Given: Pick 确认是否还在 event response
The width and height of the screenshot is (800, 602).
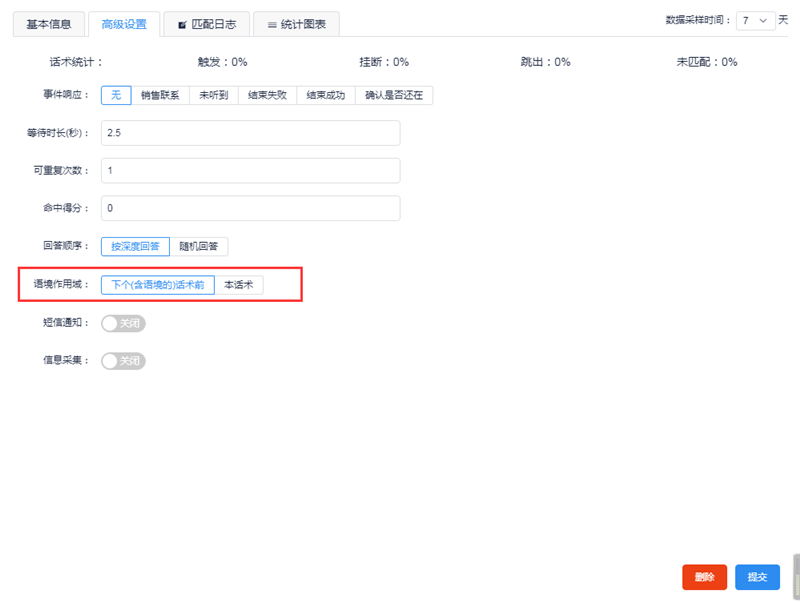Looking at the screenshot, I should (393, 95).
